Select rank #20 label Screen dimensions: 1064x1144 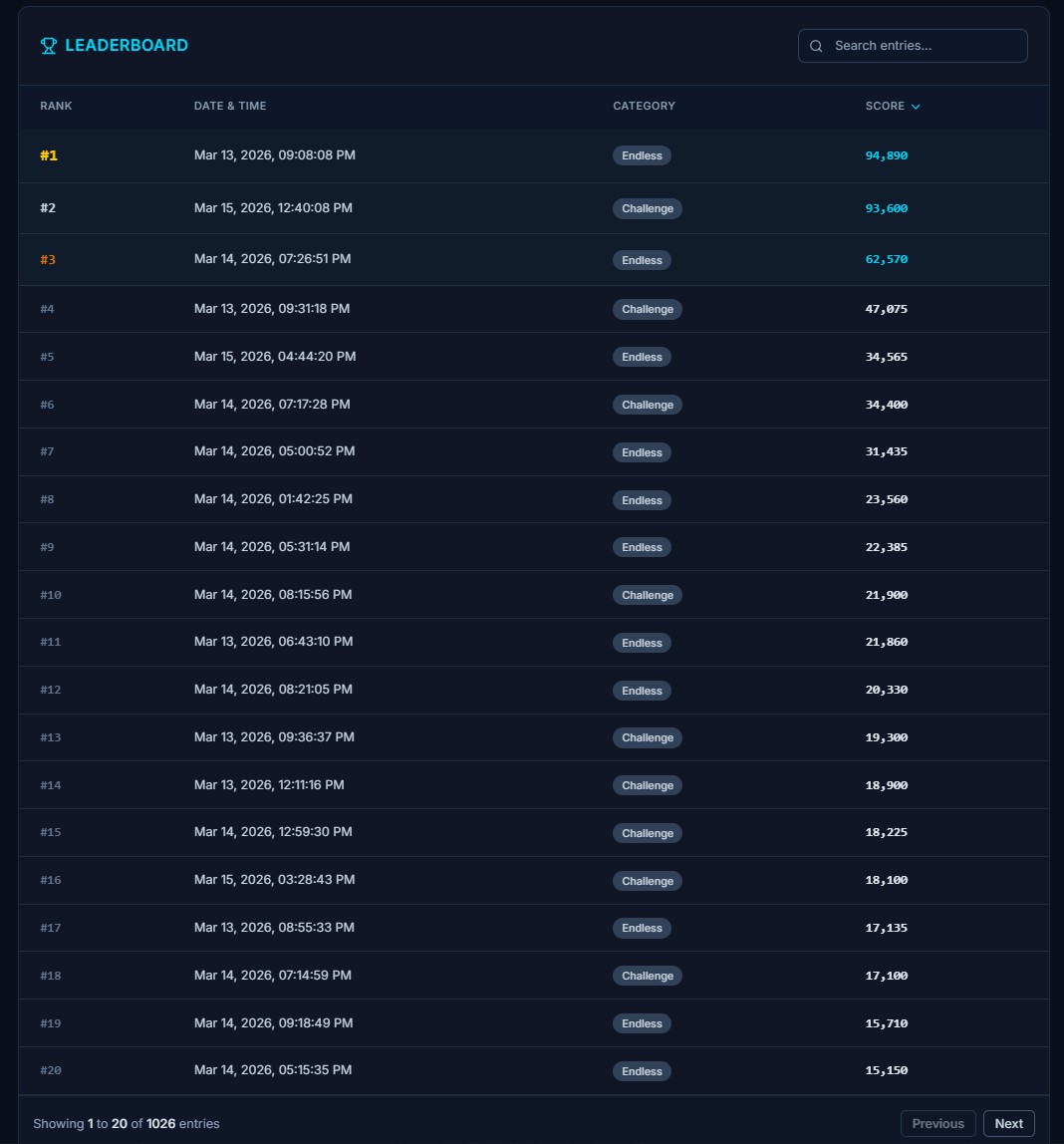pos(51,1070)
